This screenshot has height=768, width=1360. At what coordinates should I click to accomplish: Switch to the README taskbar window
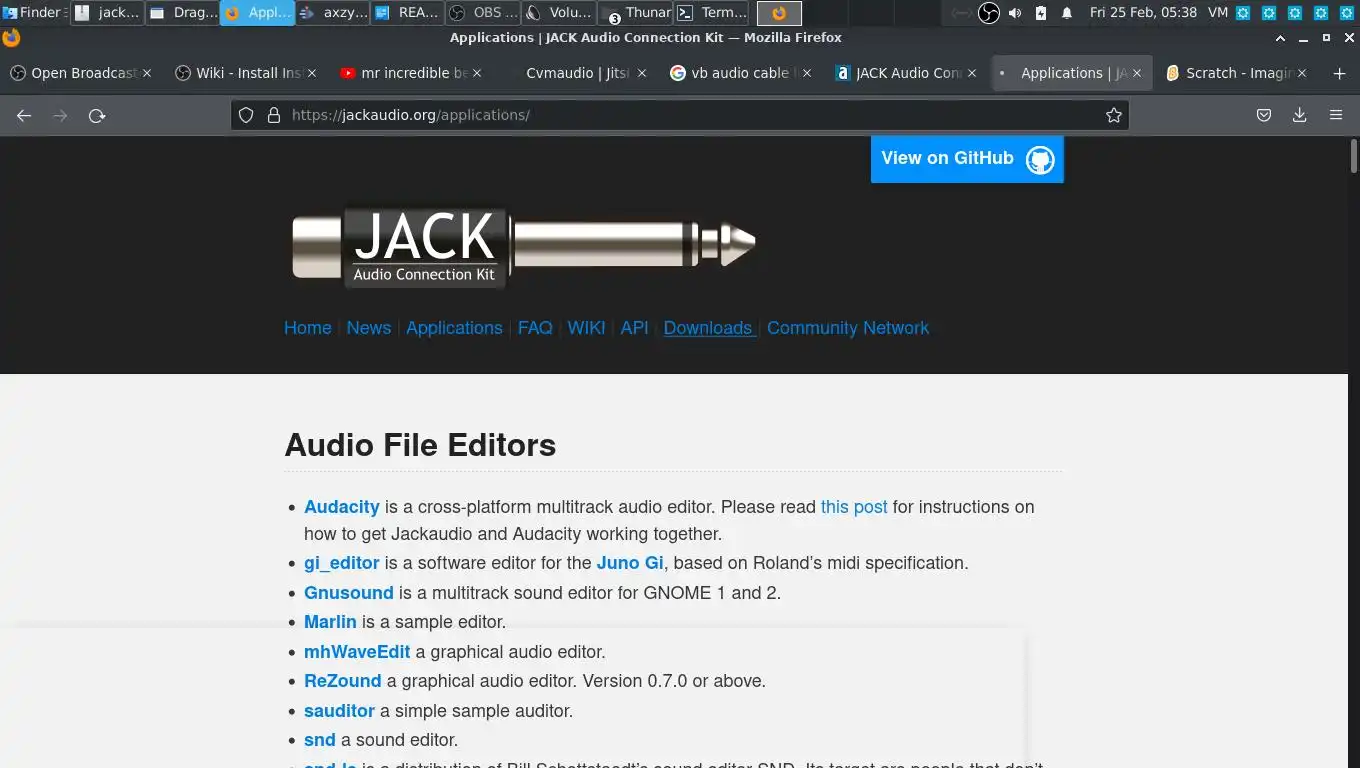pyautogui.click(x=407, y=13)
